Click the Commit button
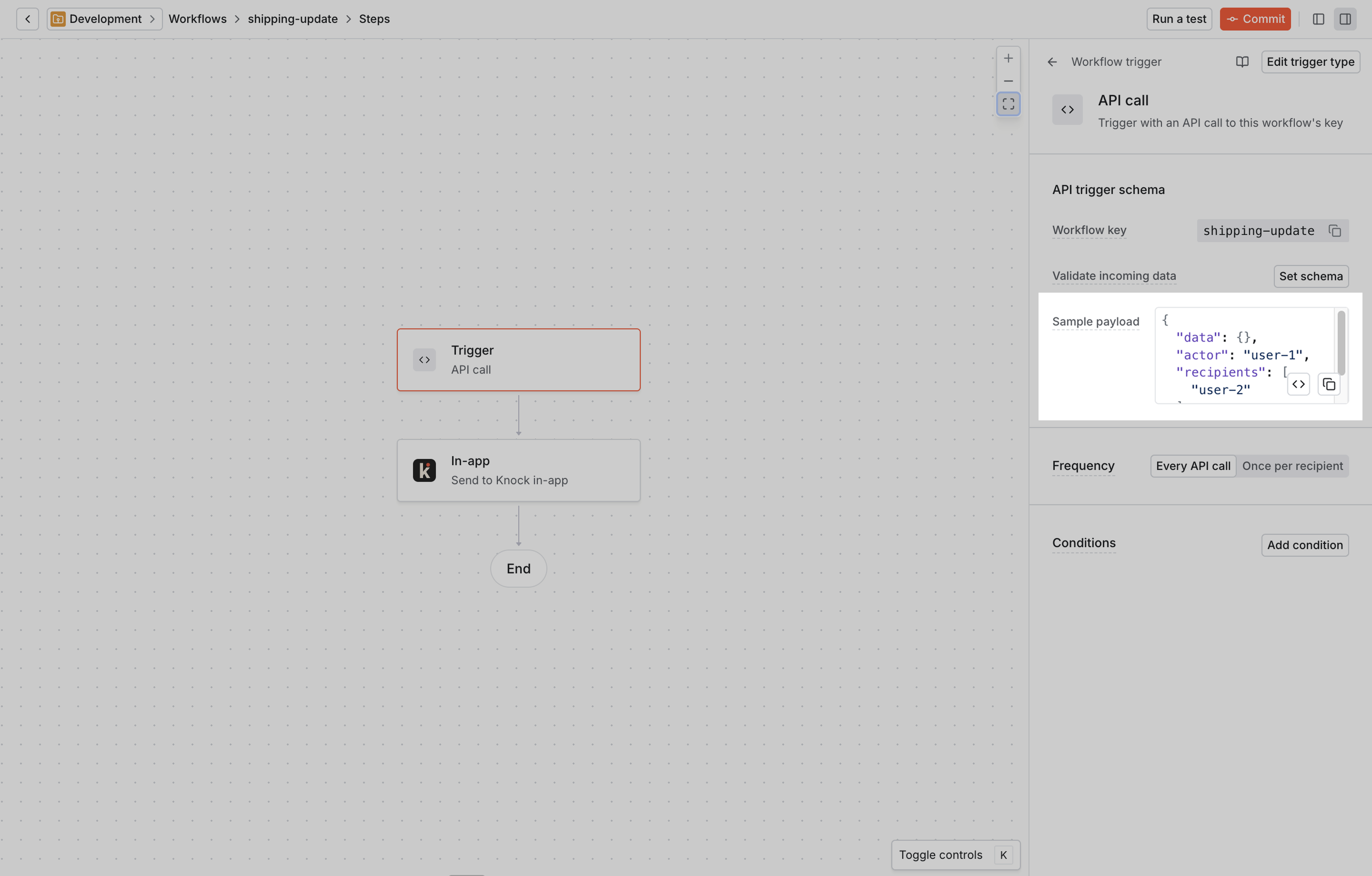Viewport: 1372px width, 876px height. pyautogui.click(x=1255, y=19)
